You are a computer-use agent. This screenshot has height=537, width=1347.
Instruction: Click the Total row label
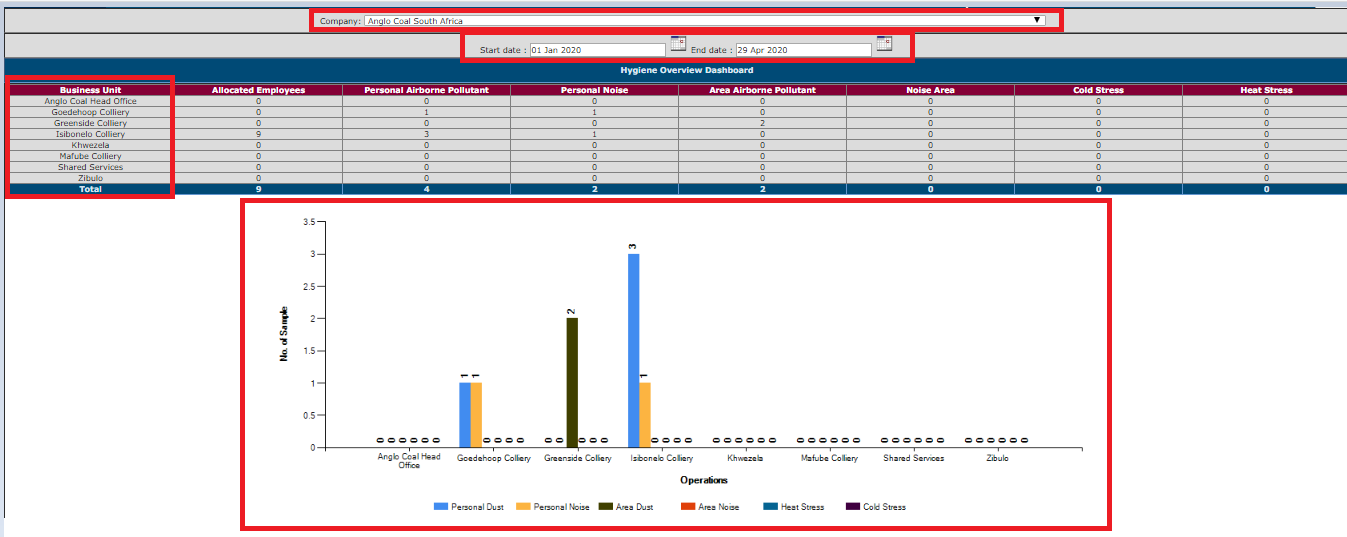point(90,189)
